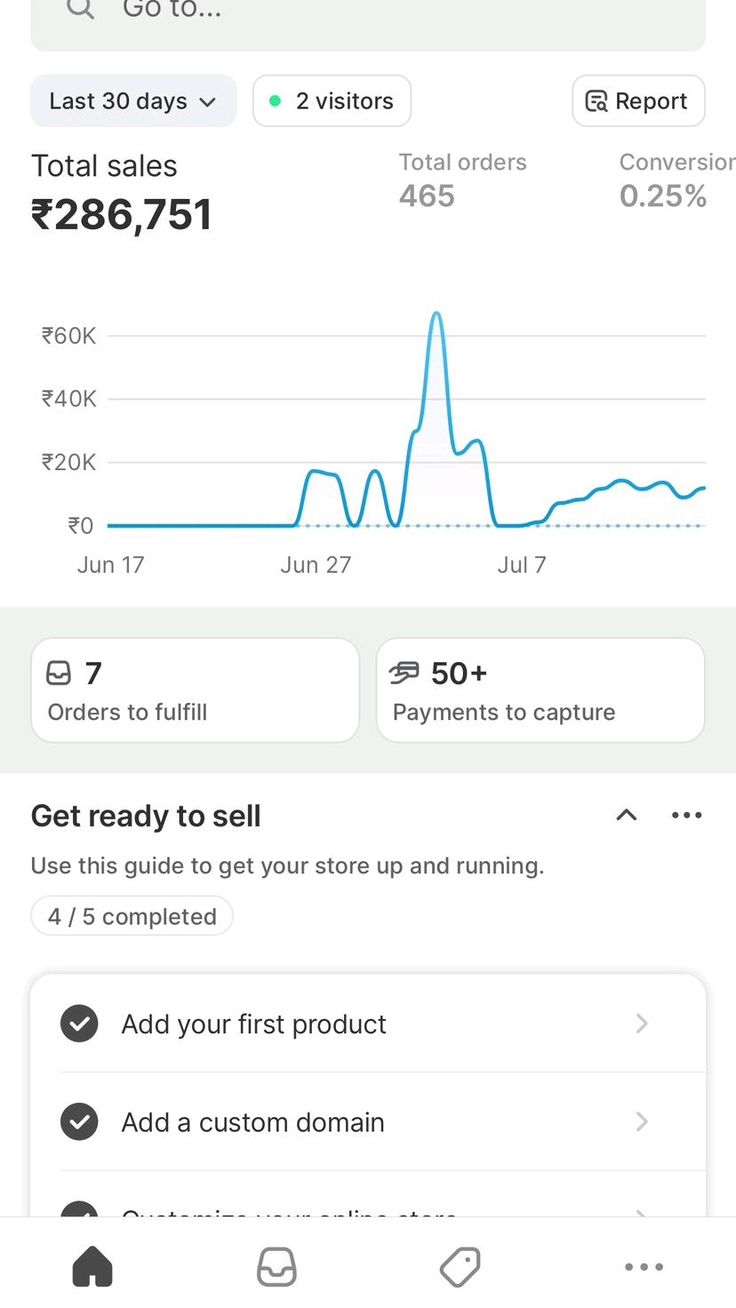Open the three-dot menu beside Get ready to sell

click(x=687, y=815)
